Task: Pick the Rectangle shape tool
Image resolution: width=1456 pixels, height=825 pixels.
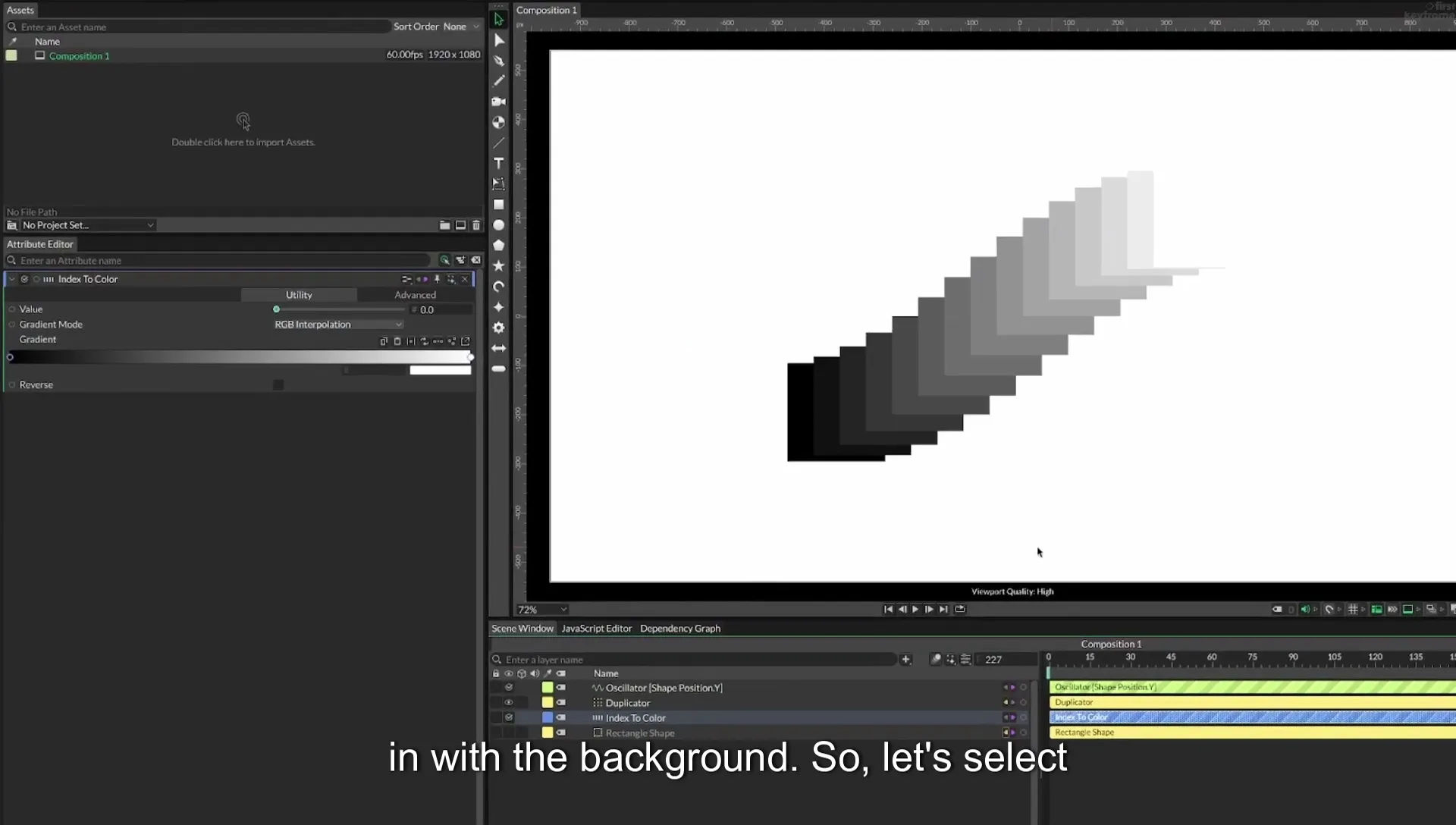Action: (x=498, y=205)
